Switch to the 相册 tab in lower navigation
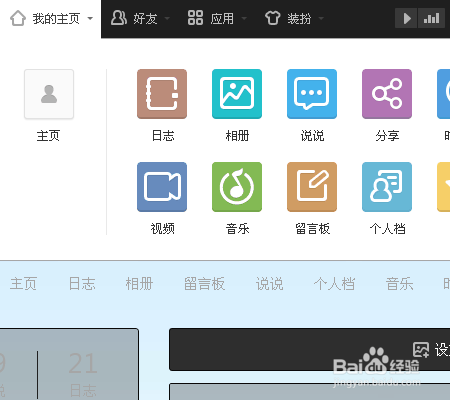This screenshot has height=400, width=450. (x=139, y=284)
